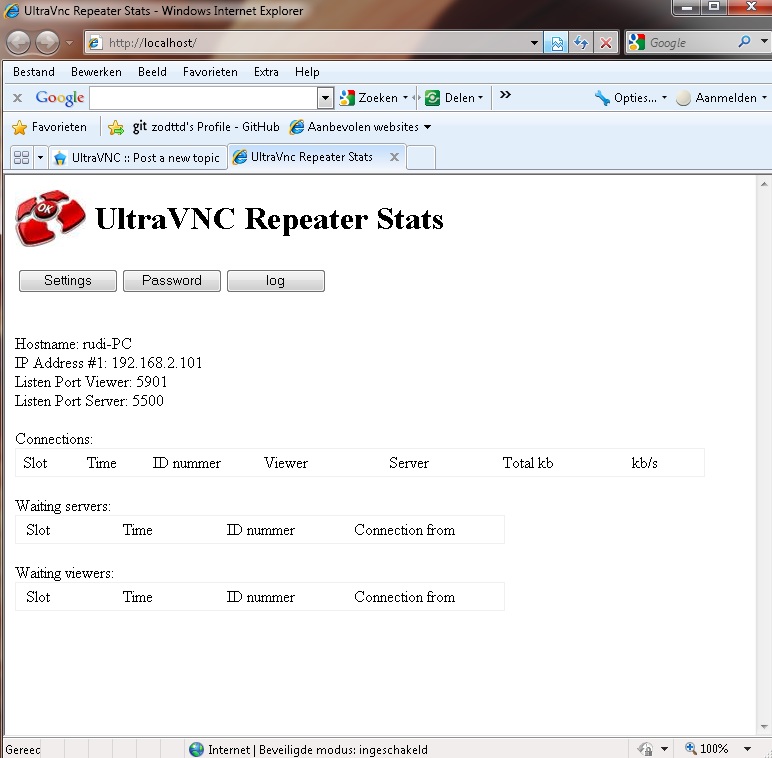
Task: Open the Beeld menu
Action: (152, 72)
